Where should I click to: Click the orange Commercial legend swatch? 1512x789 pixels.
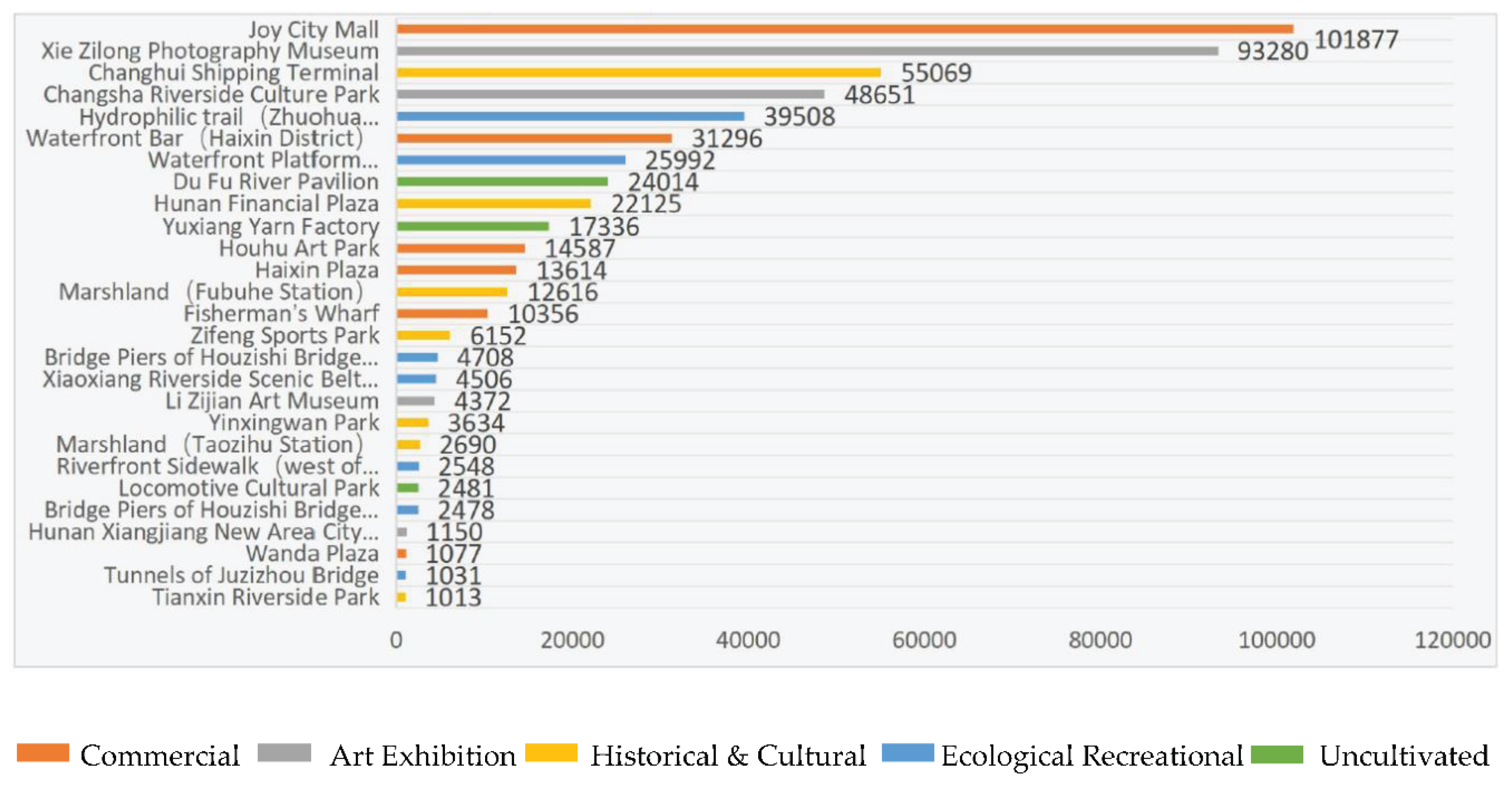point(43,753)
